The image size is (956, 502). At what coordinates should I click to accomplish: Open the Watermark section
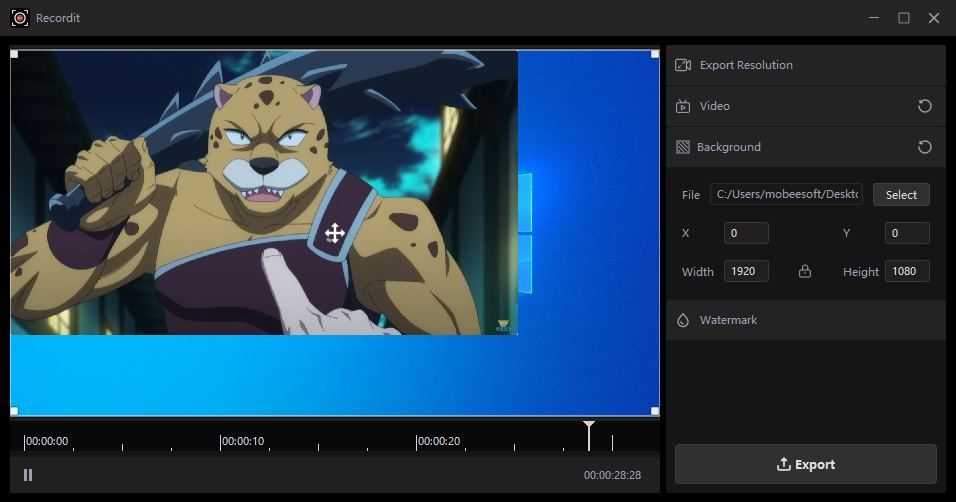click(728, 320)
